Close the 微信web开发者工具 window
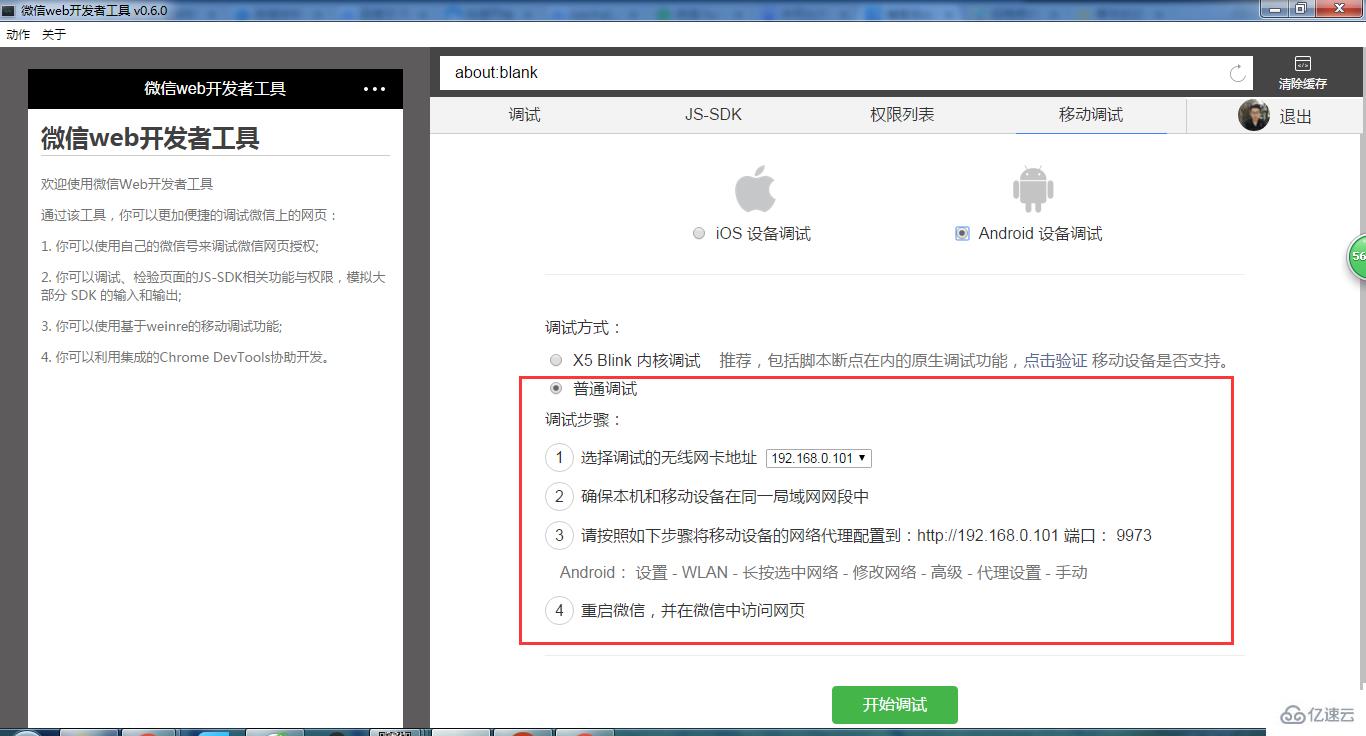The width and height of the screenshot is (1366, 736). click(x=1338, y=8)
